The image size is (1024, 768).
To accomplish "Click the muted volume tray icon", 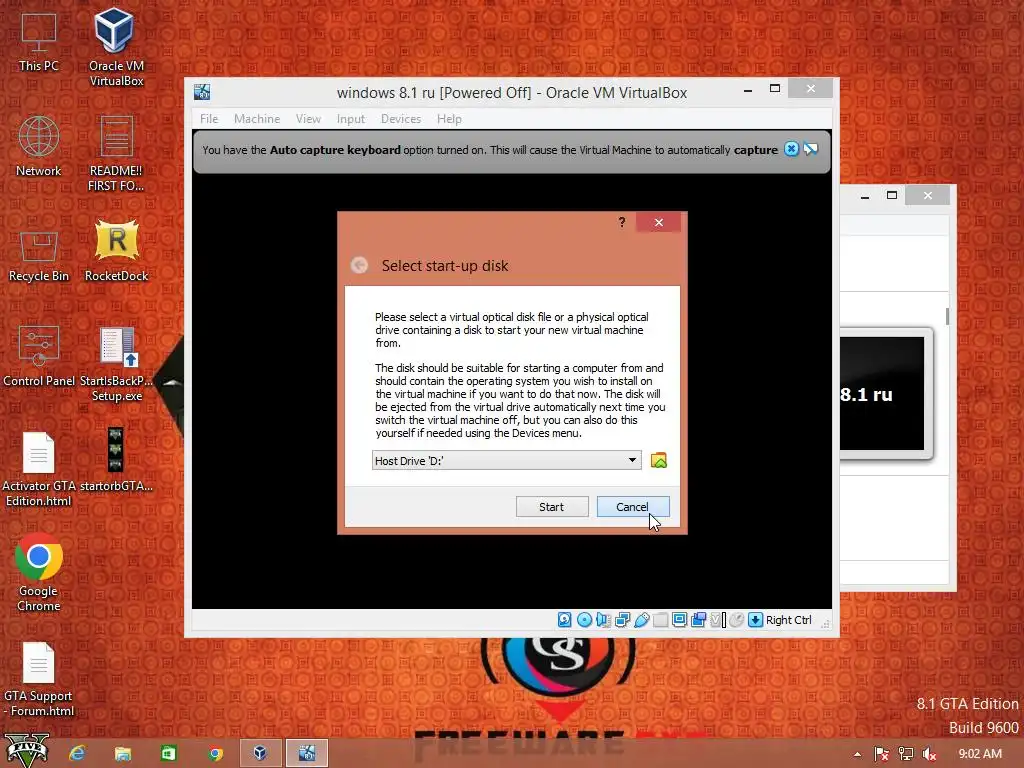I will pos(929,754).
